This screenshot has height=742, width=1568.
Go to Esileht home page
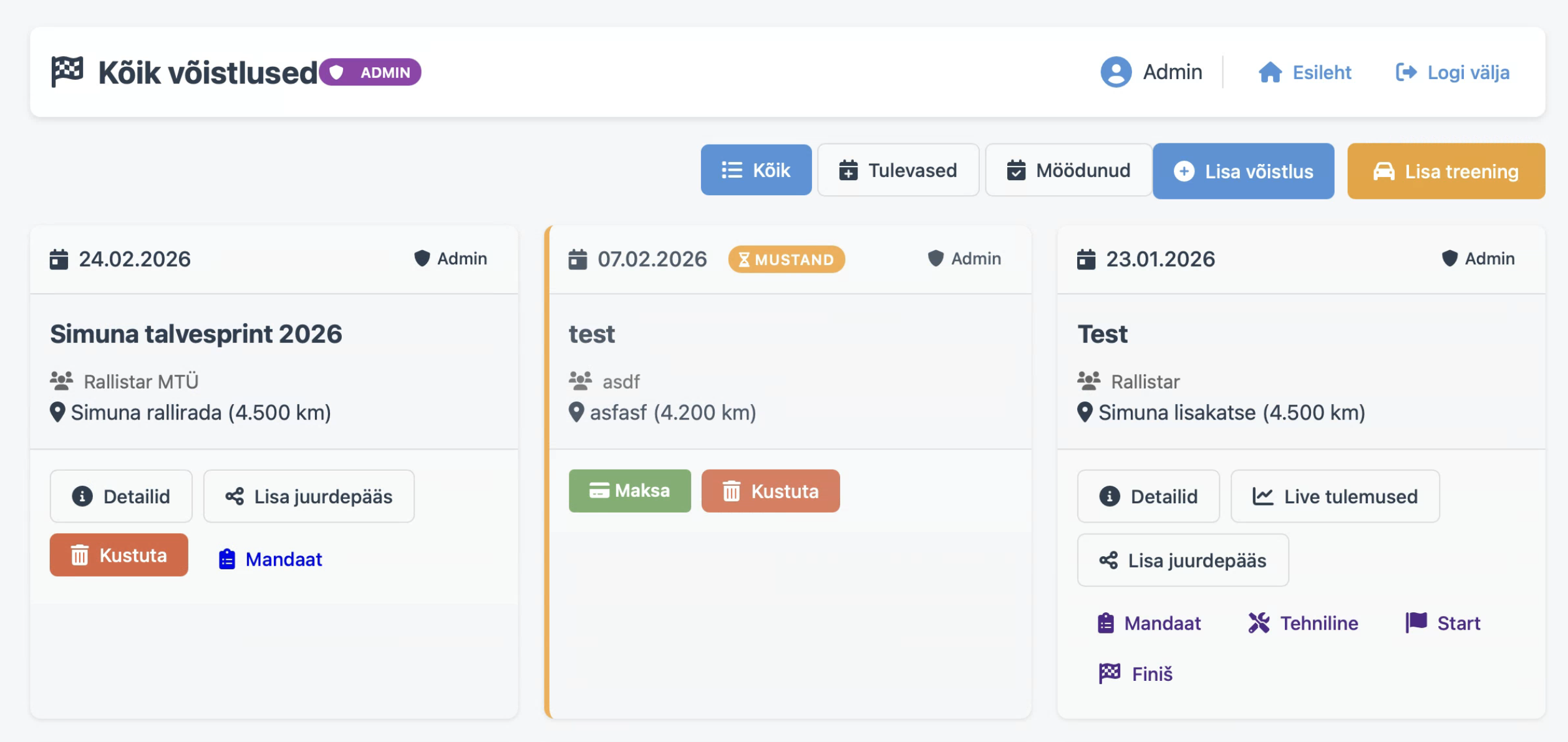1305,72
